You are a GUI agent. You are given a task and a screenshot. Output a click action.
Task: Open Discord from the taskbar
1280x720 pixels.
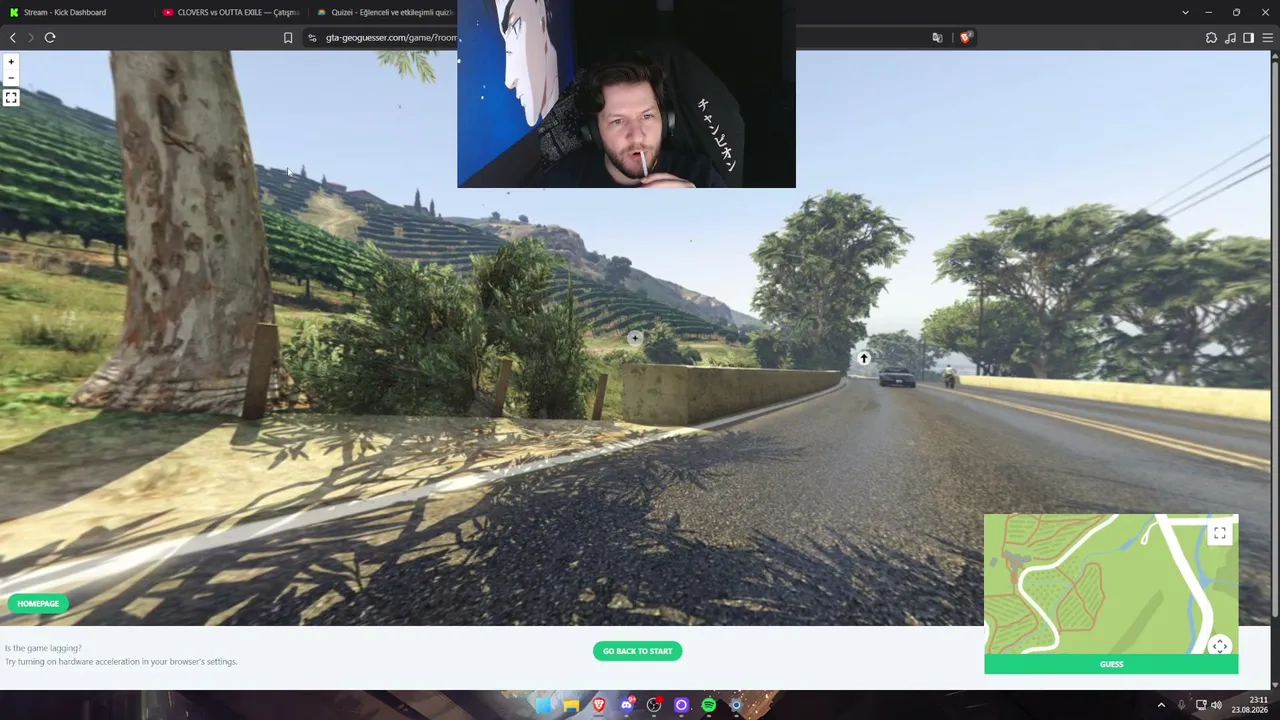[x=627, y=705]
